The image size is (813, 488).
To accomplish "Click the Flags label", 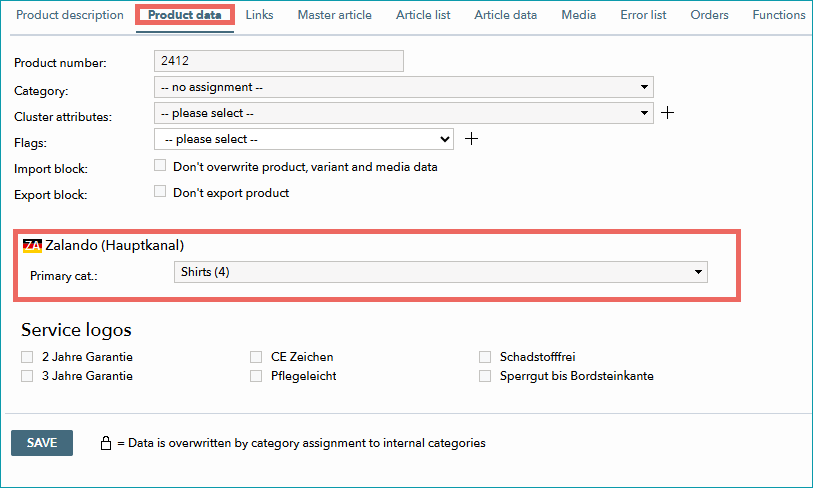I will click(x=30, y=143).
